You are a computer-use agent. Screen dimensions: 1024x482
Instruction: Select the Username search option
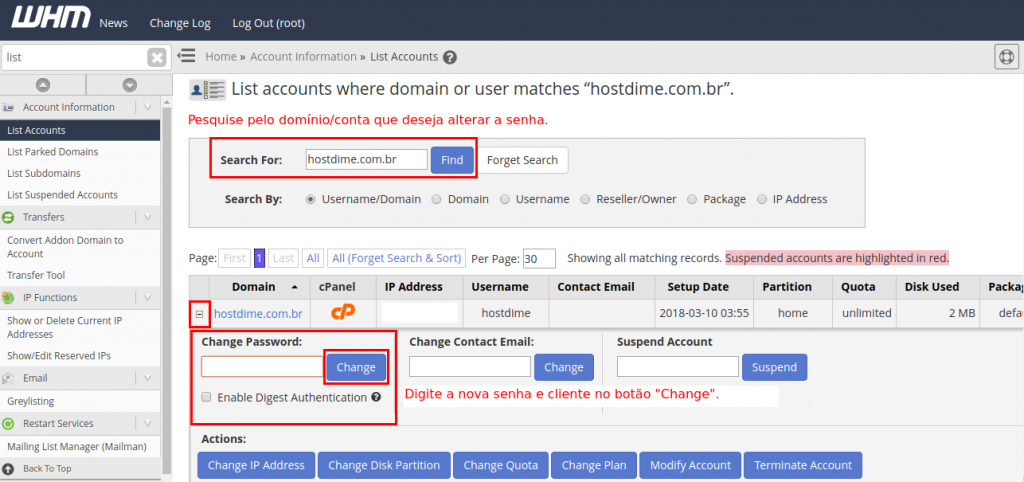(x=505, y=199)
